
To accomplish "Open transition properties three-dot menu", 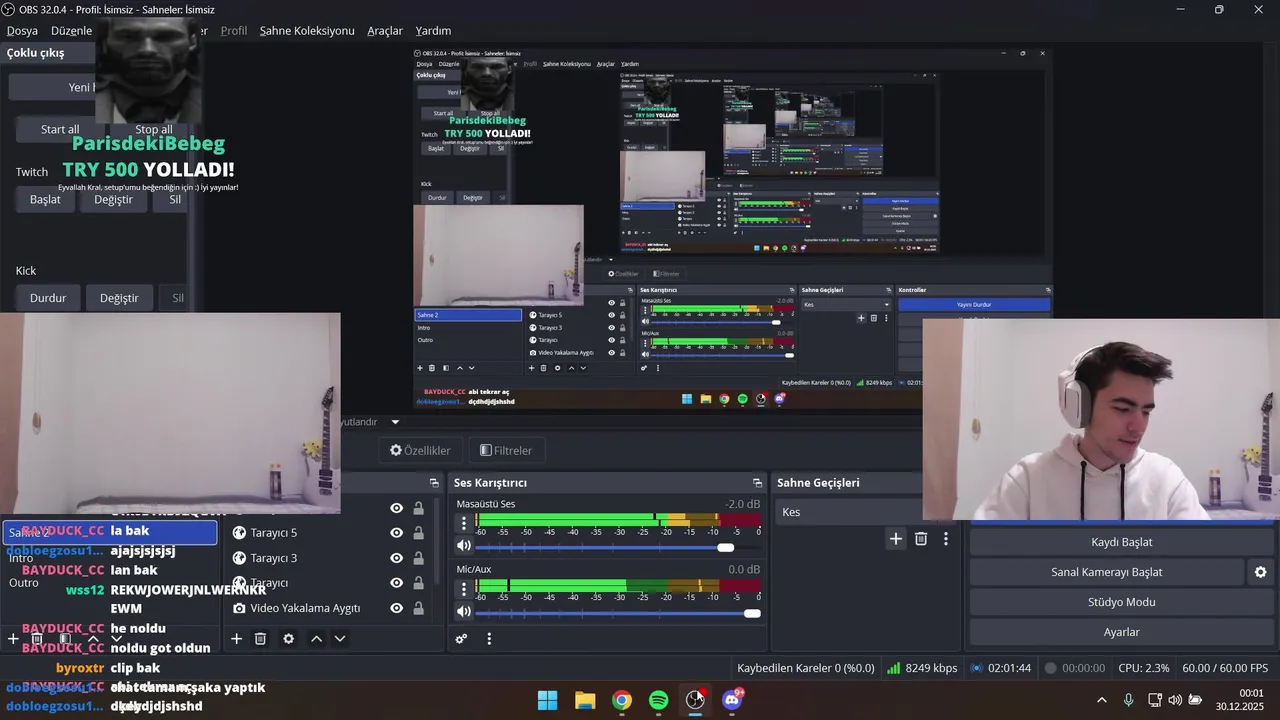I will (945, 538).
